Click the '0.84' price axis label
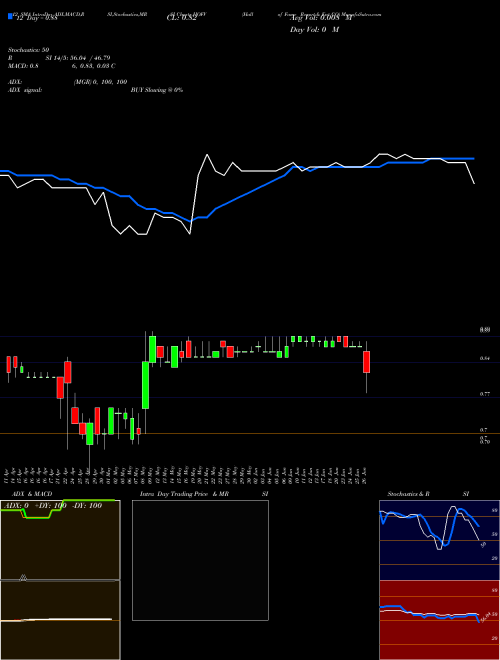Image resolution: width=500 pixels, height=660 pixels. coord(484,359)
